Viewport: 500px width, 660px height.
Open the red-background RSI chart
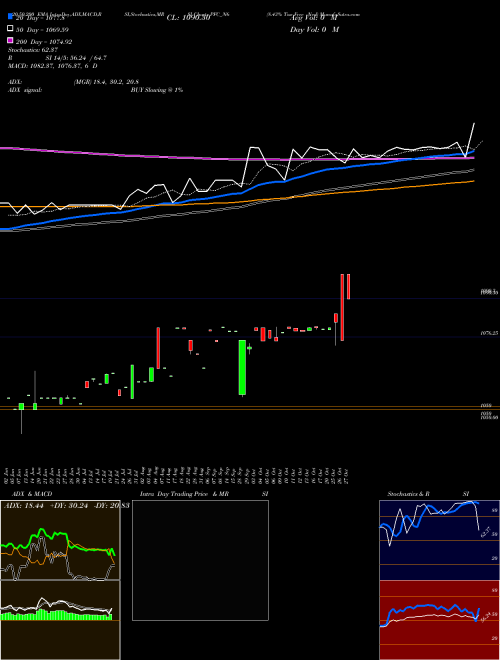coord(439,620)
